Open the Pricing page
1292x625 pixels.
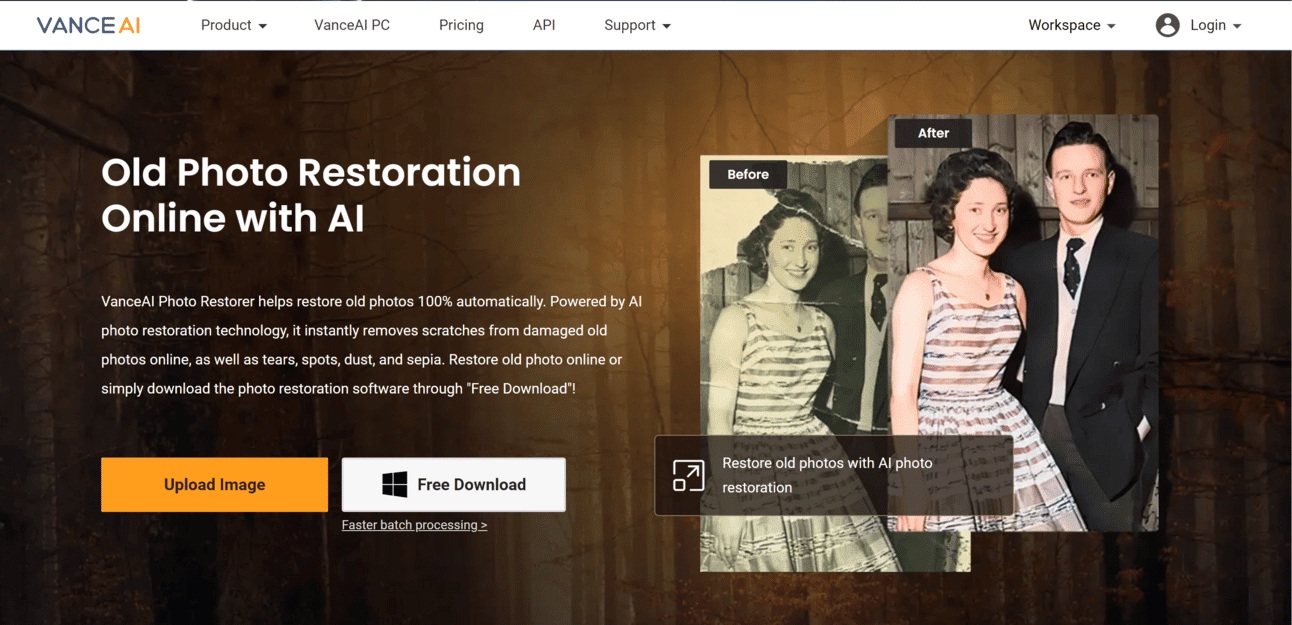click(461, 25)
